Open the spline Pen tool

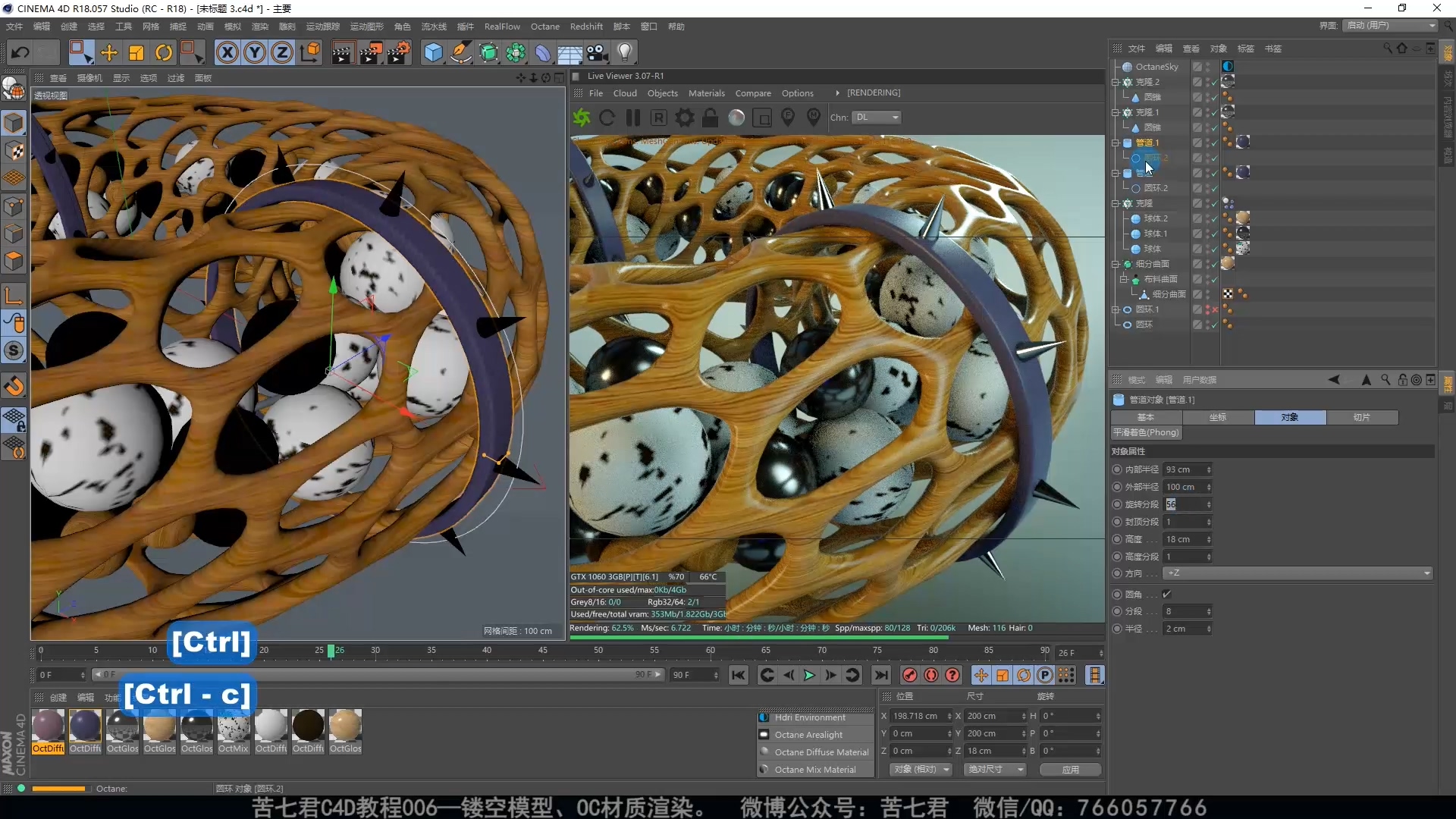point(460,52)
